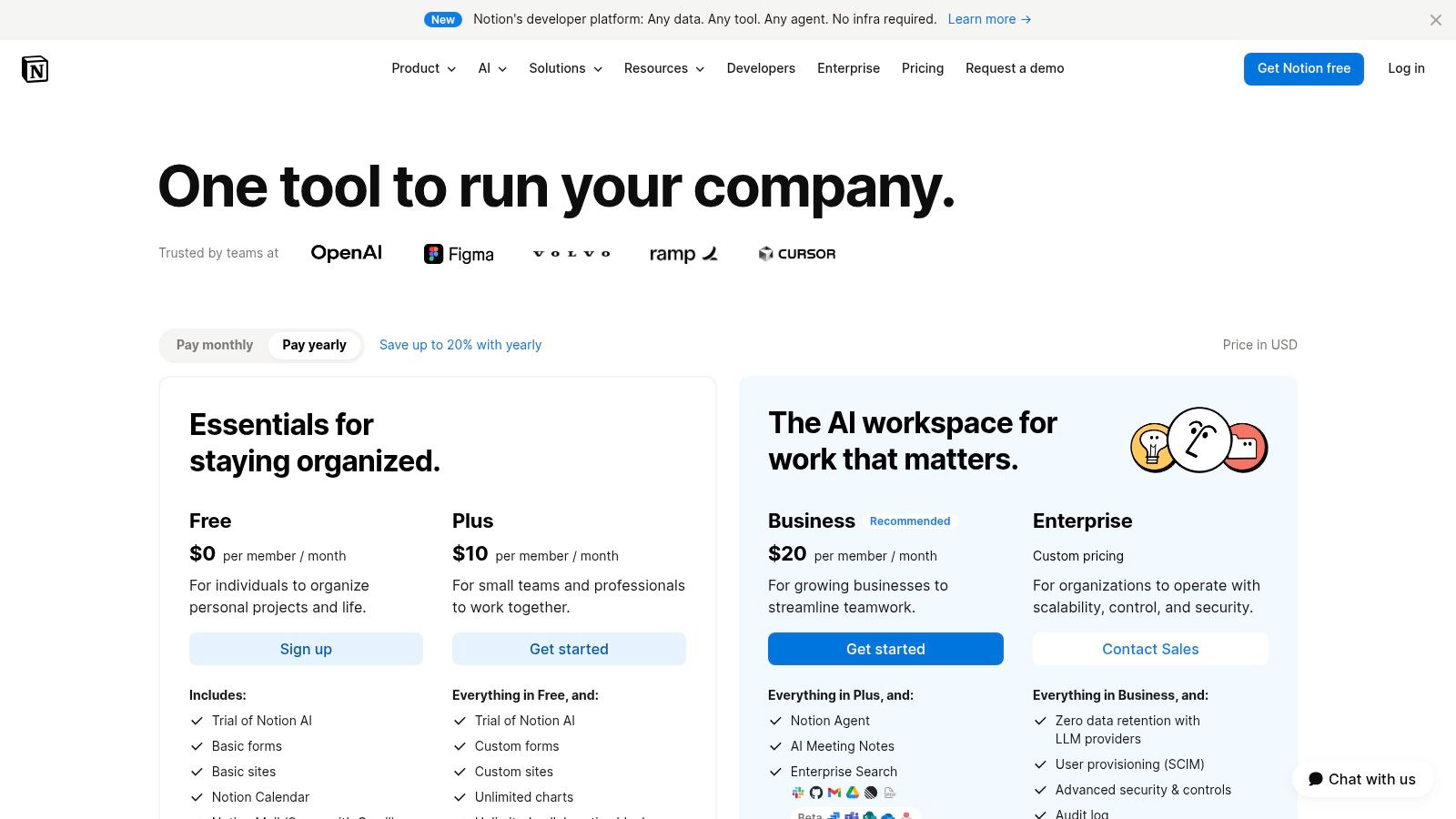Click the 'Unlimited charts' feature text
The image size is (1456, 819).
524,797
